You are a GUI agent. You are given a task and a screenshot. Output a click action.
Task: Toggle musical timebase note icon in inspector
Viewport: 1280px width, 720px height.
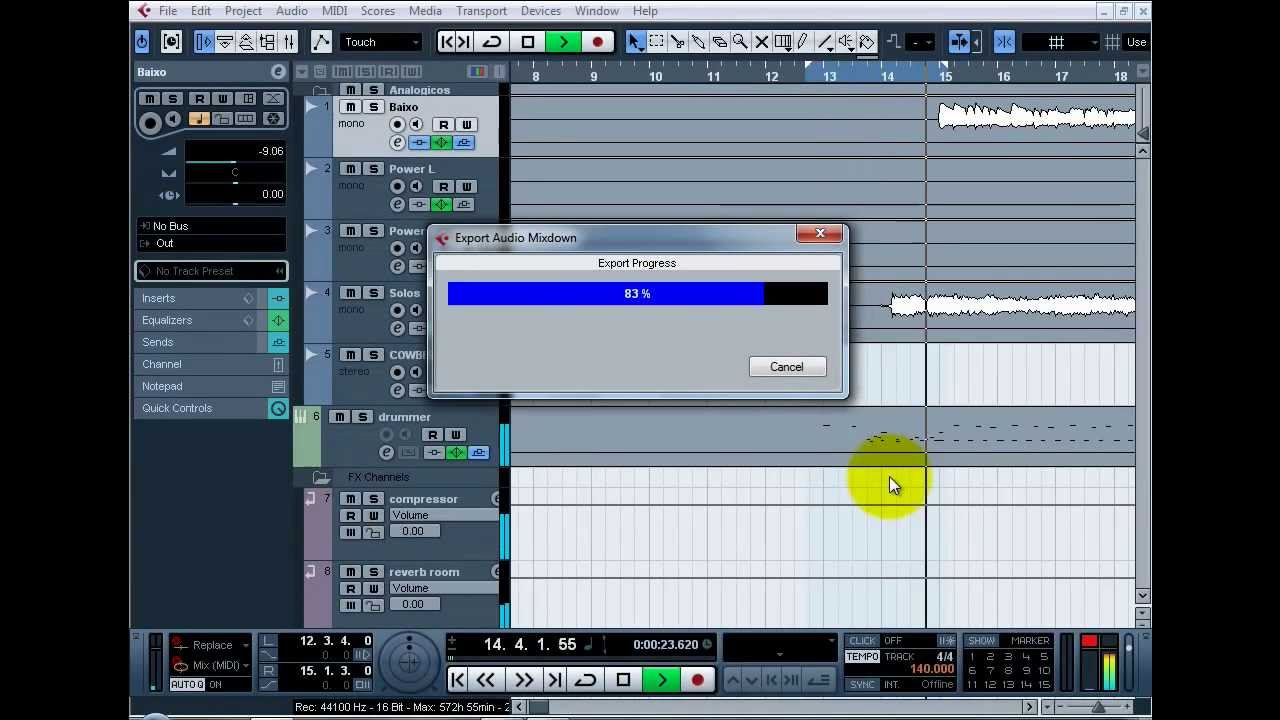(199, 119)
